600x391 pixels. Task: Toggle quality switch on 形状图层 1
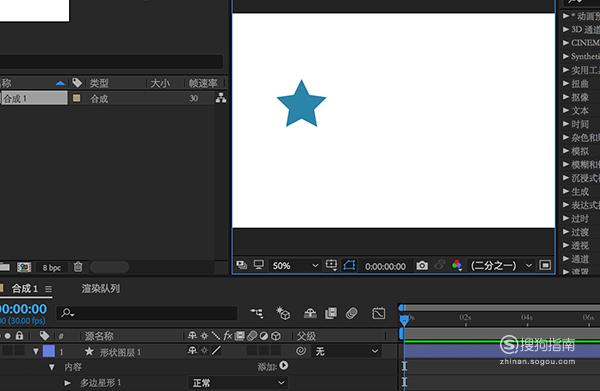click(x=216, y=350)
